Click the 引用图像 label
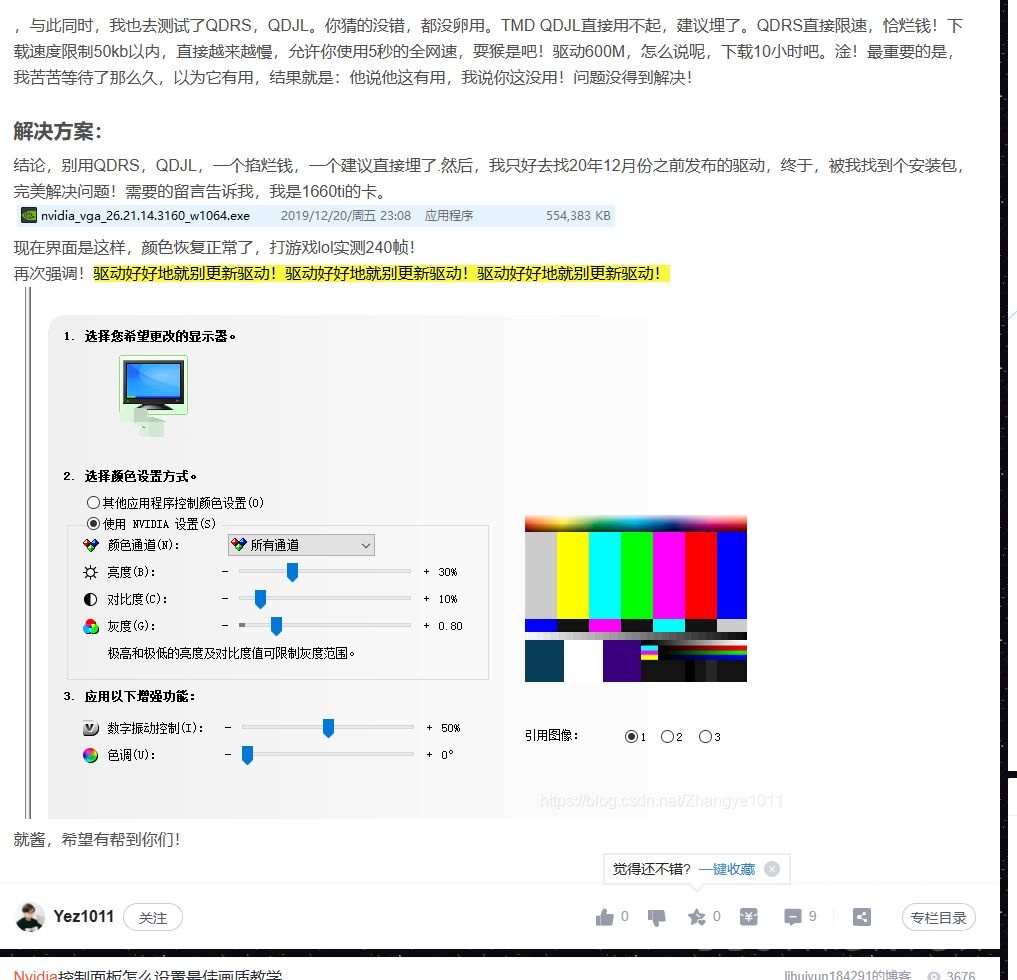 tap(551, 735)
